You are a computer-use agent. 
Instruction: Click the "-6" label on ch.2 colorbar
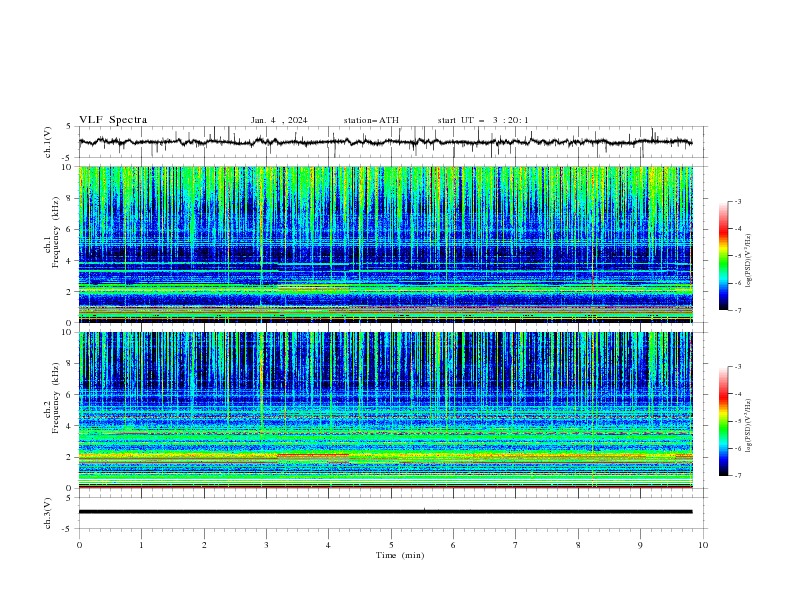737,448
